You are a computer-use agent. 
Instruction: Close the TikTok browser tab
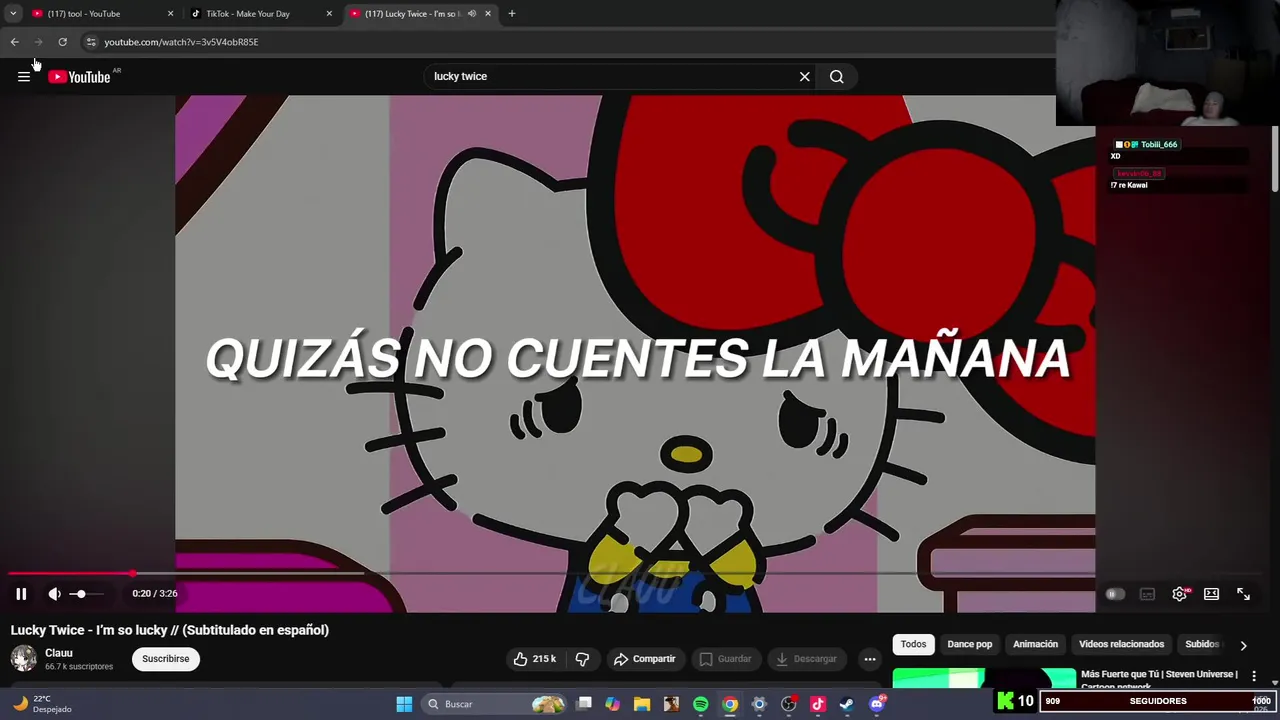point(329,14)
